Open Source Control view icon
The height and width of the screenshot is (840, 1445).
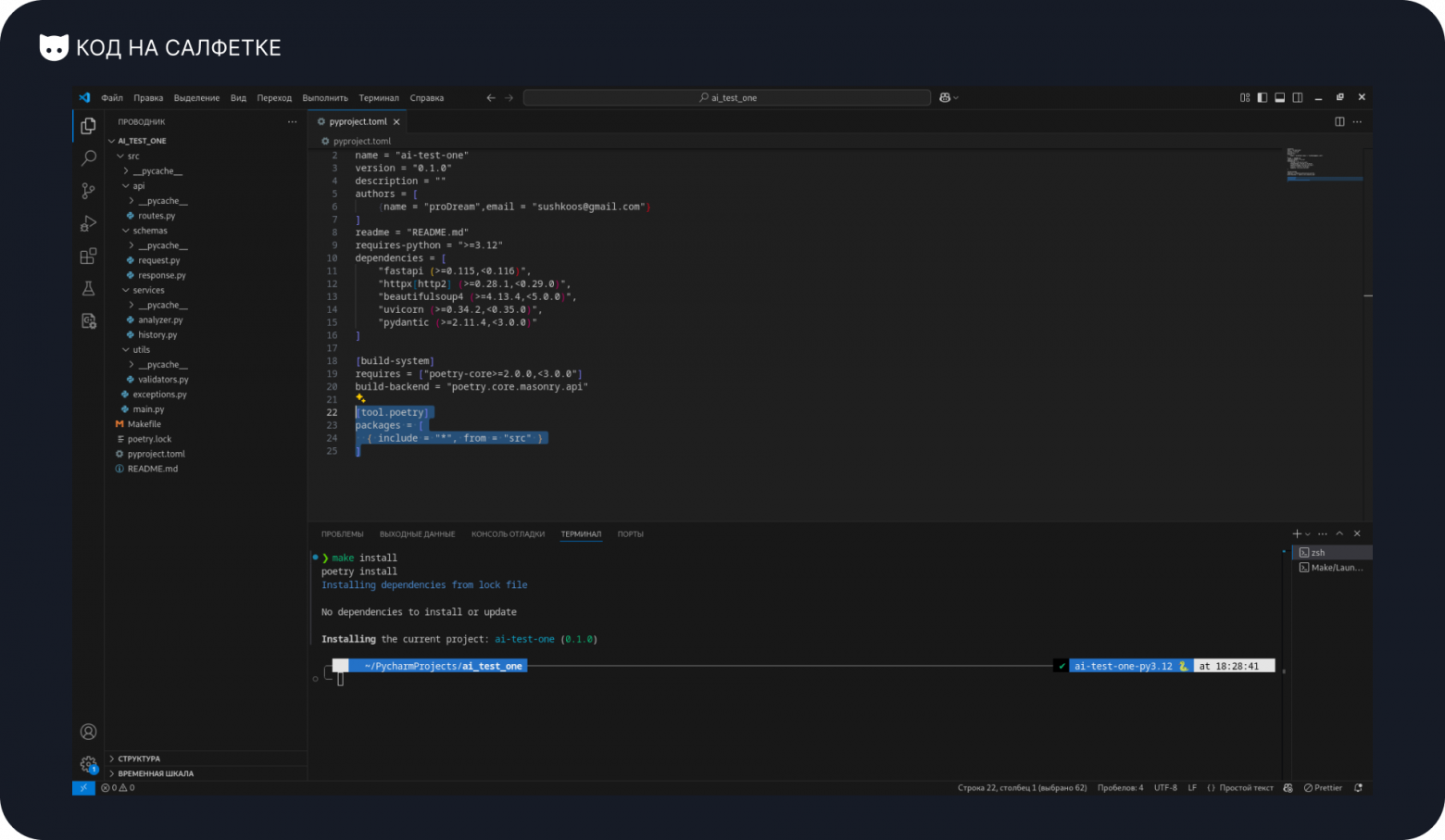click(x=88, y=191)
